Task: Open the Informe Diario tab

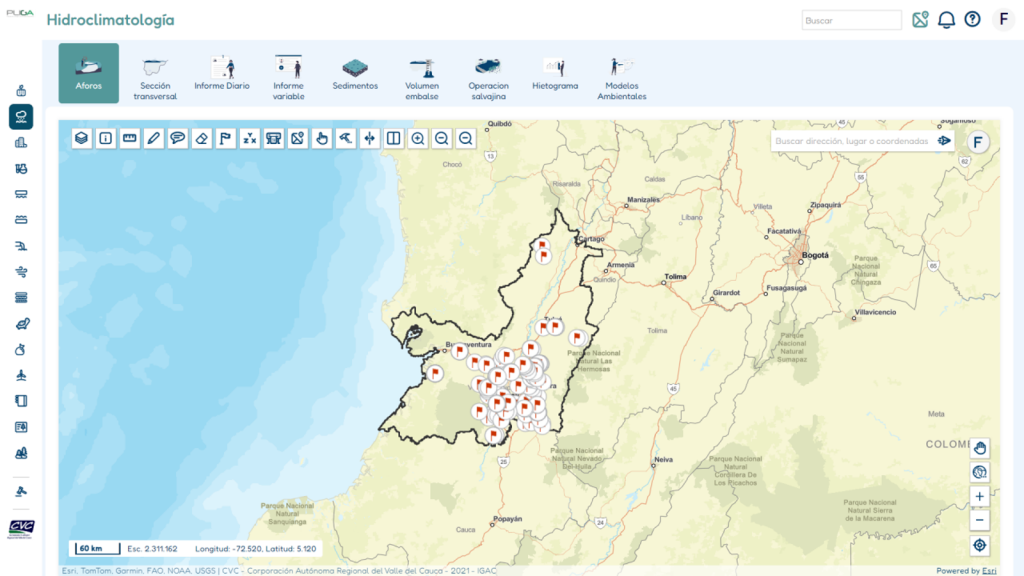Action: (222, 73)
